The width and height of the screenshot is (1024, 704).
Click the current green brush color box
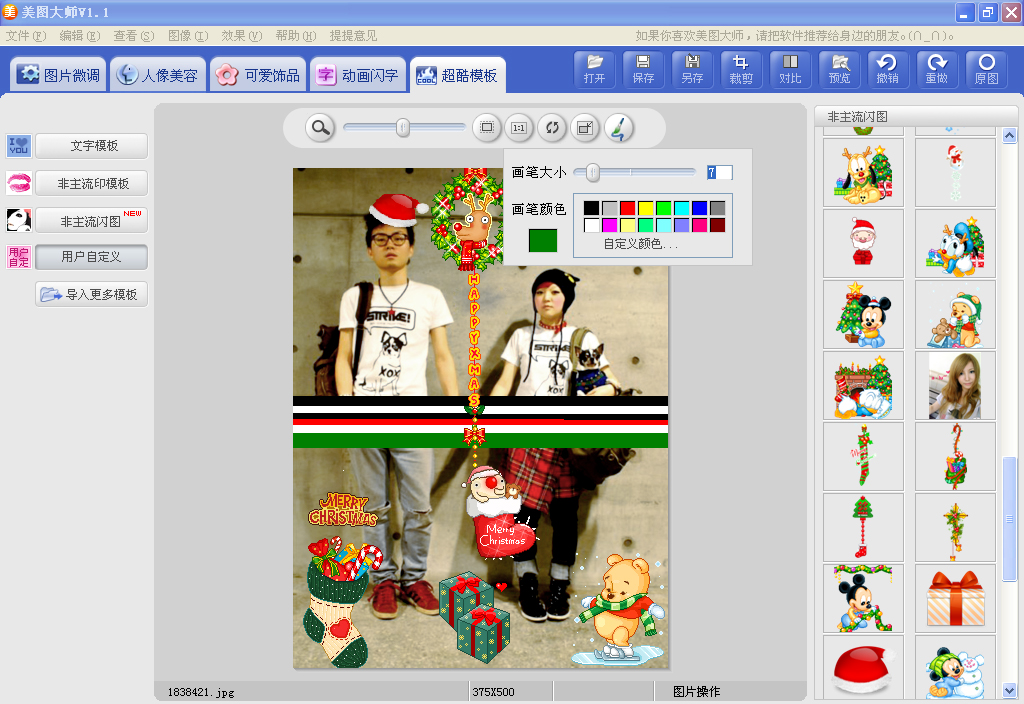pos(543,240)
